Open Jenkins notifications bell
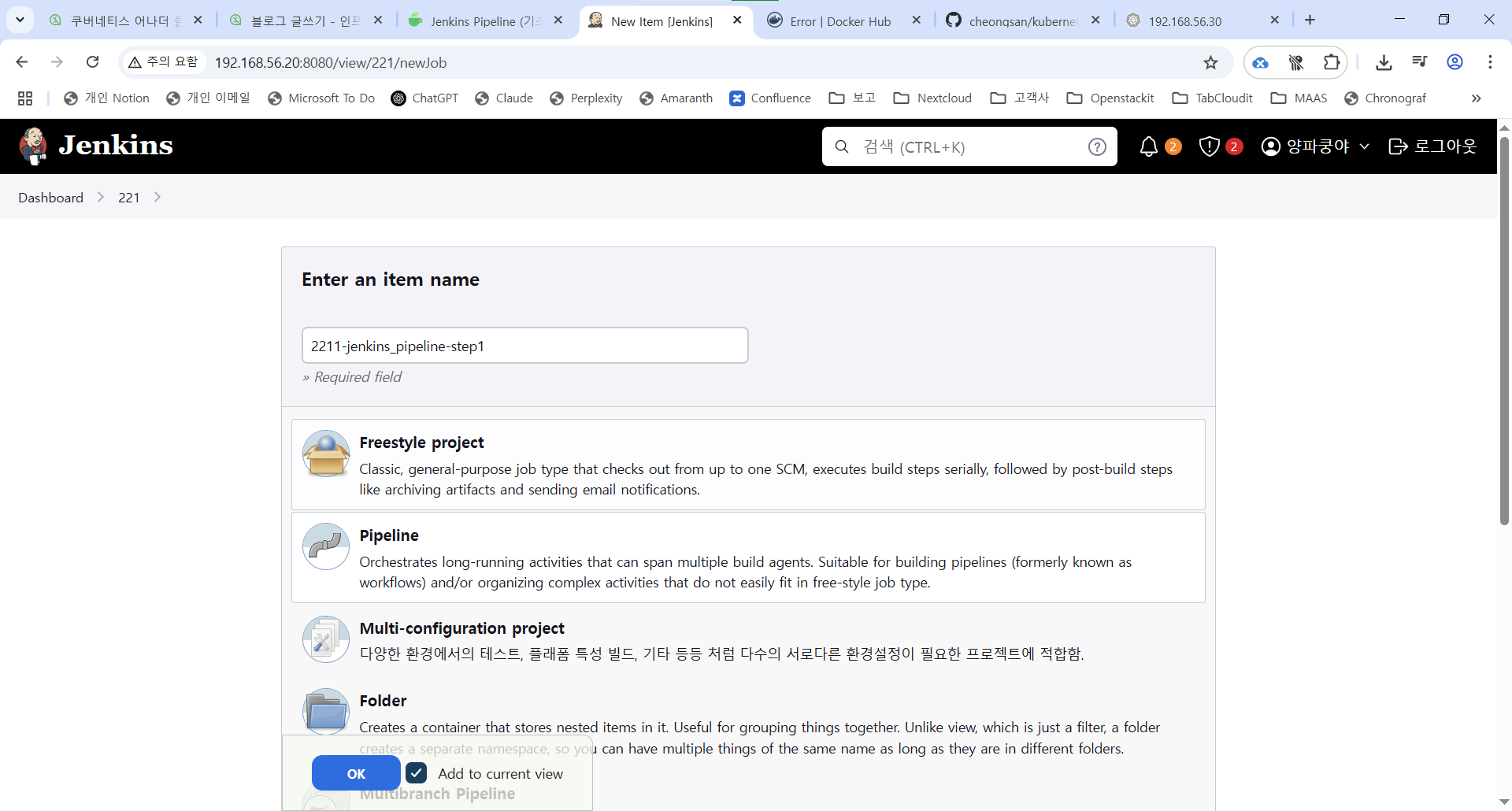1512x811 pixels. 1149,146
